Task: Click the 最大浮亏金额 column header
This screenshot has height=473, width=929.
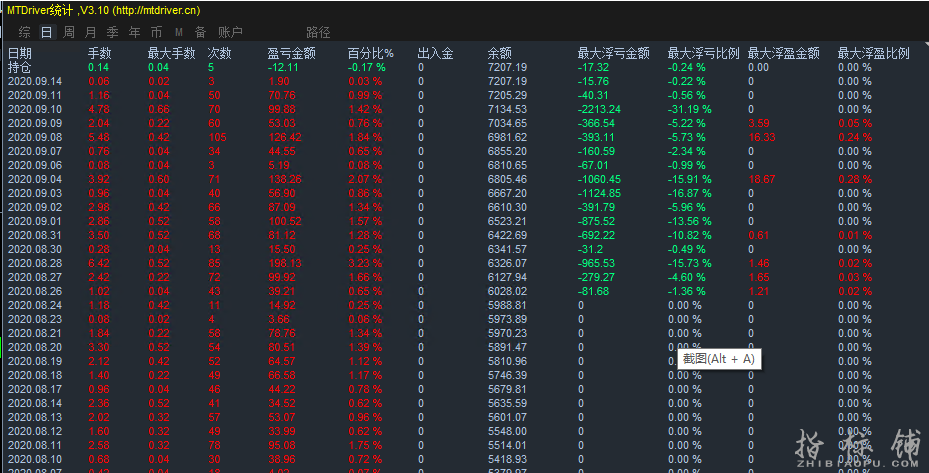Action: pos(613,53)
